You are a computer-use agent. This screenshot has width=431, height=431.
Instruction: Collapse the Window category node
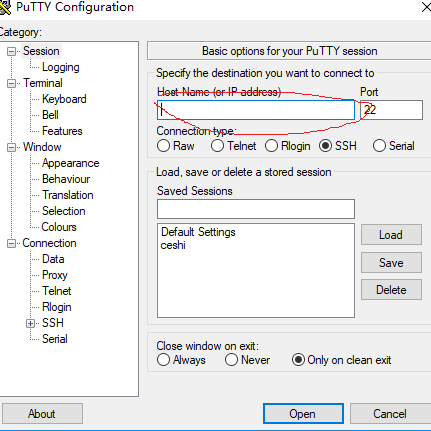click(11, 147)
